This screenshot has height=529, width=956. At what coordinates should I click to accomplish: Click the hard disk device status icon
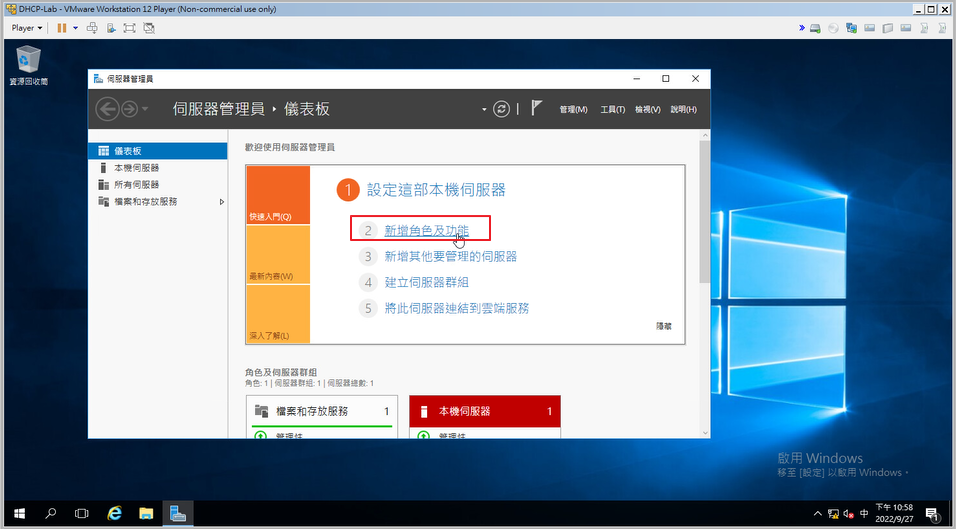coord(815,28)
